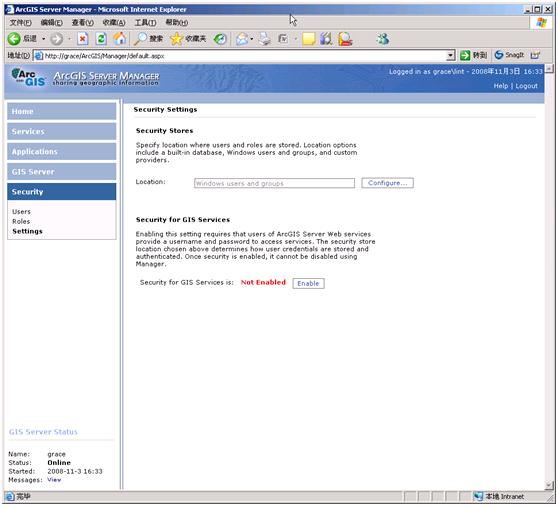Open the Services navigation panel
558x507 pixels.
[62, 131]
